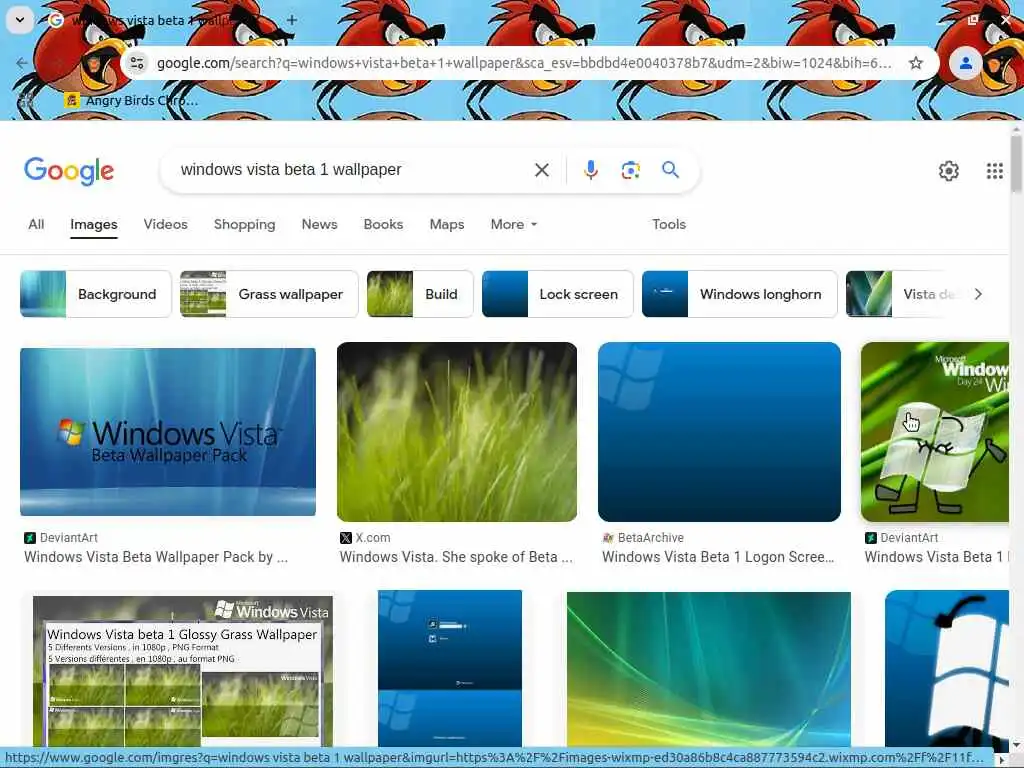Switch to the News tab

(319, 224)
